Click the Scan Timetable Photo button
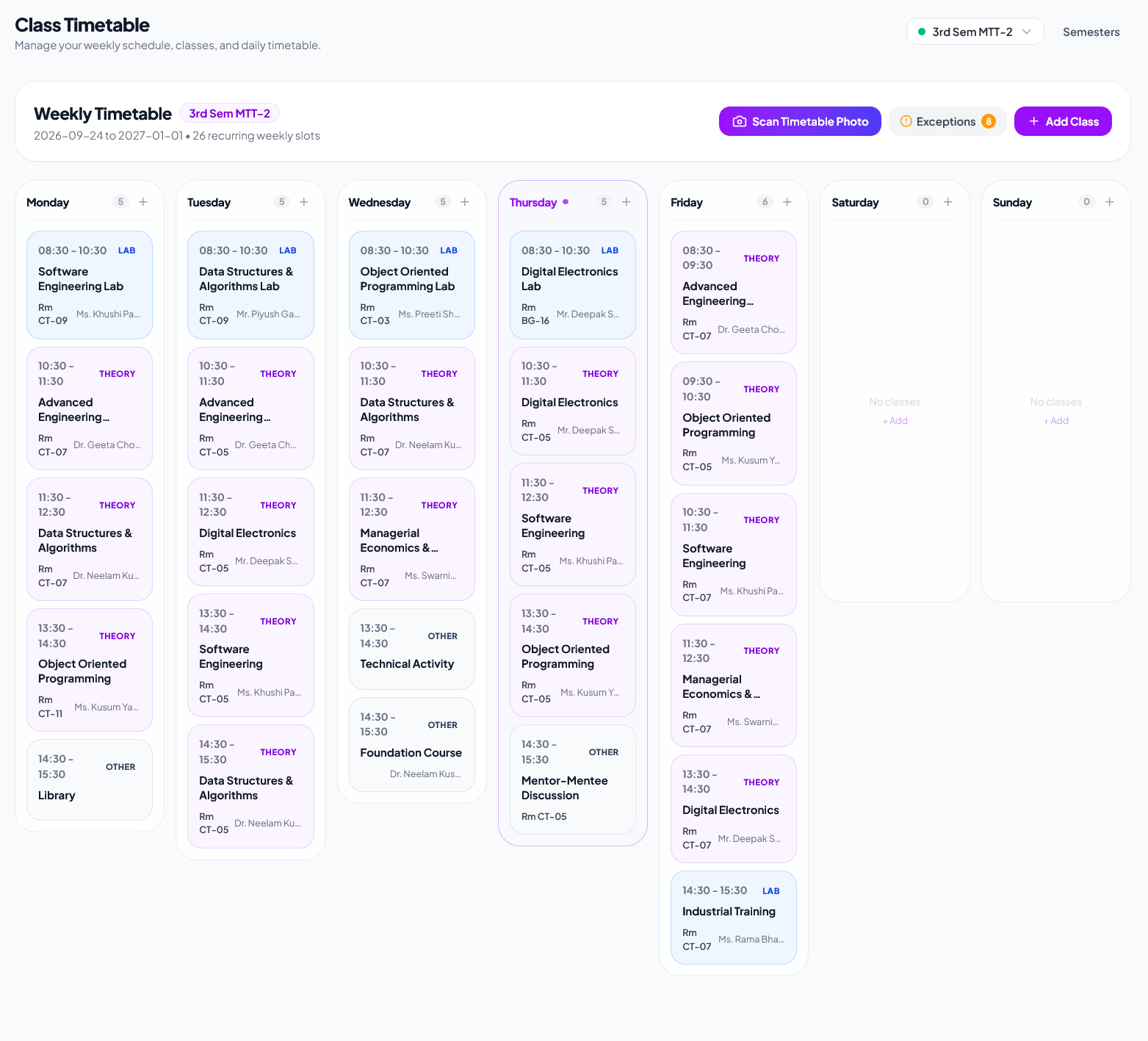1148x1041 pixels. 800,121
